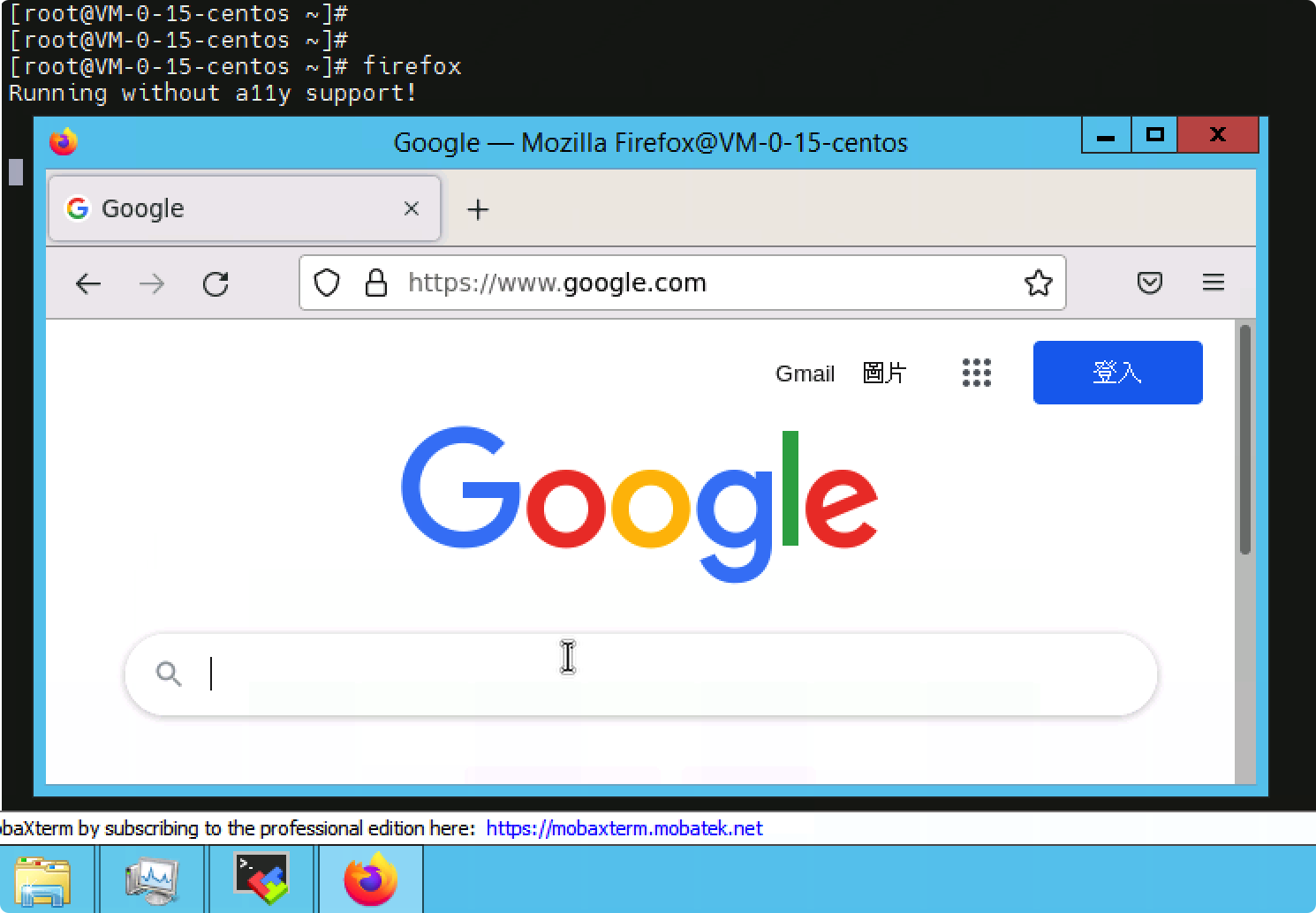The width and height of the screenshot is (1316, 913).
Task: Click the Firefox forward arrow
Action: pyautogui.click(x=152, y=283)
